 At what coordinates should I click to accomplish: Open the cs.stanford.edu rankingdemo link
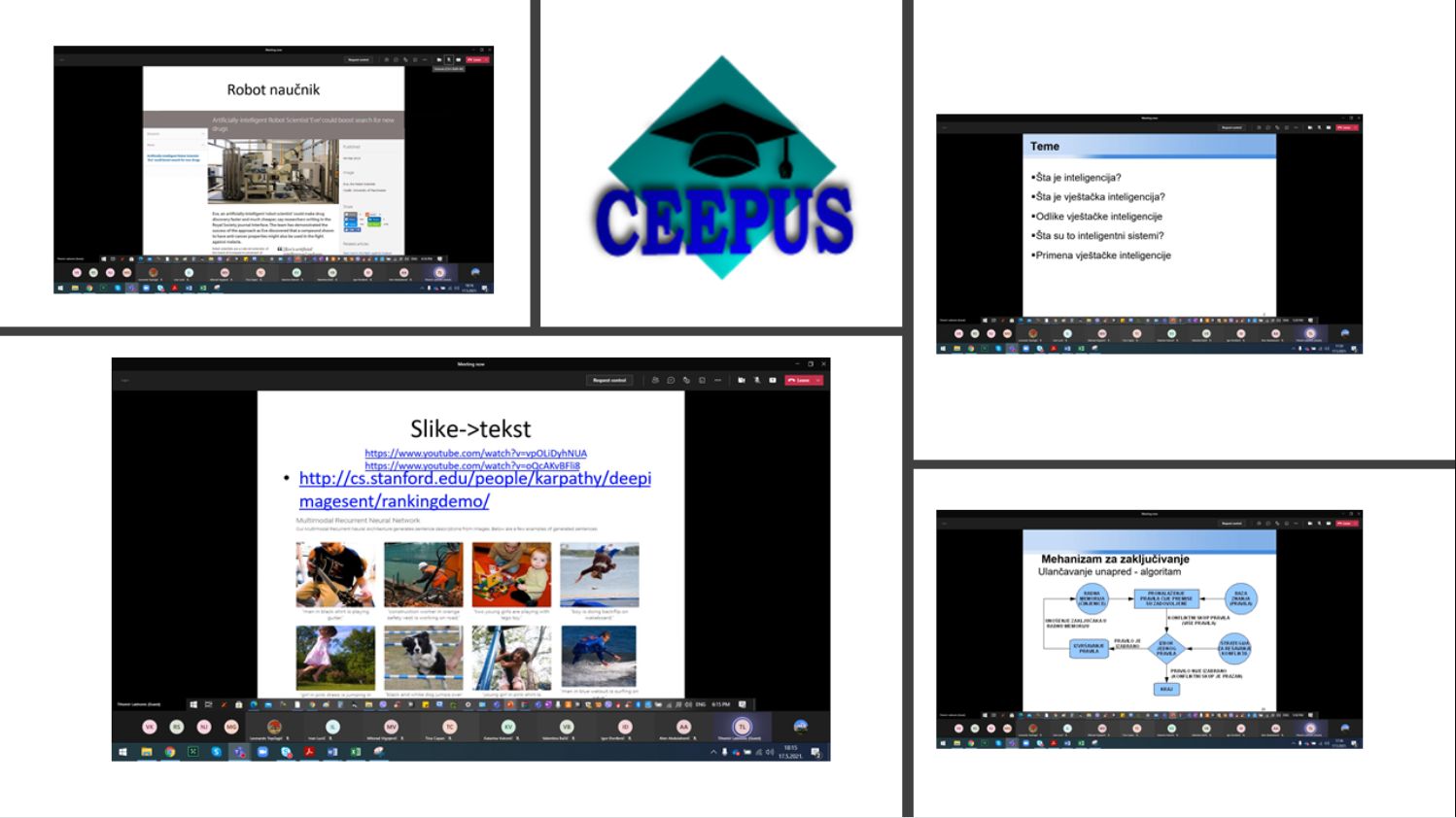tap(474, 489)
